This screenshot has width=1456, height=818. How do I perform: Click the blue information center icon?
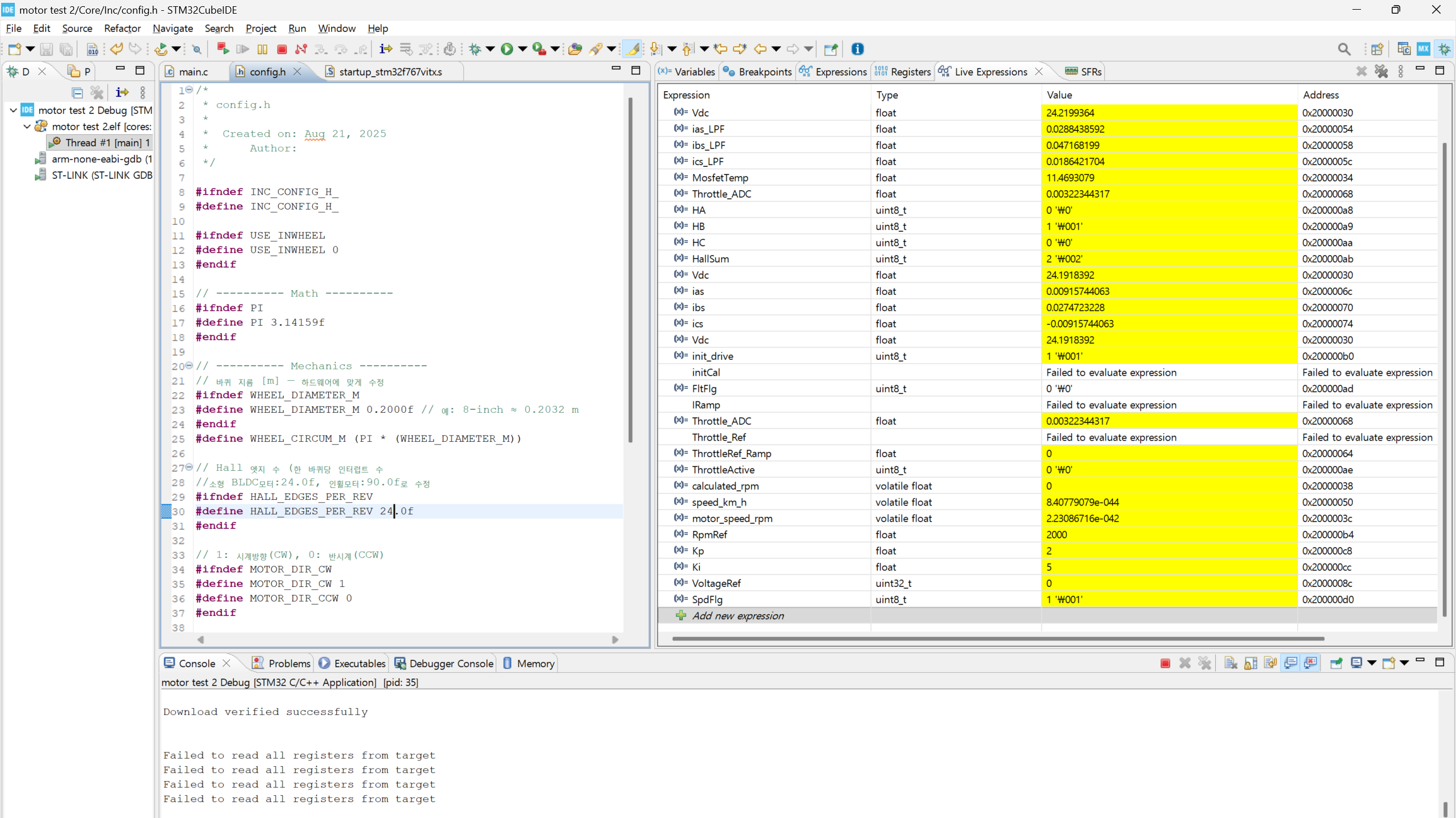click(x=857, y=50)
